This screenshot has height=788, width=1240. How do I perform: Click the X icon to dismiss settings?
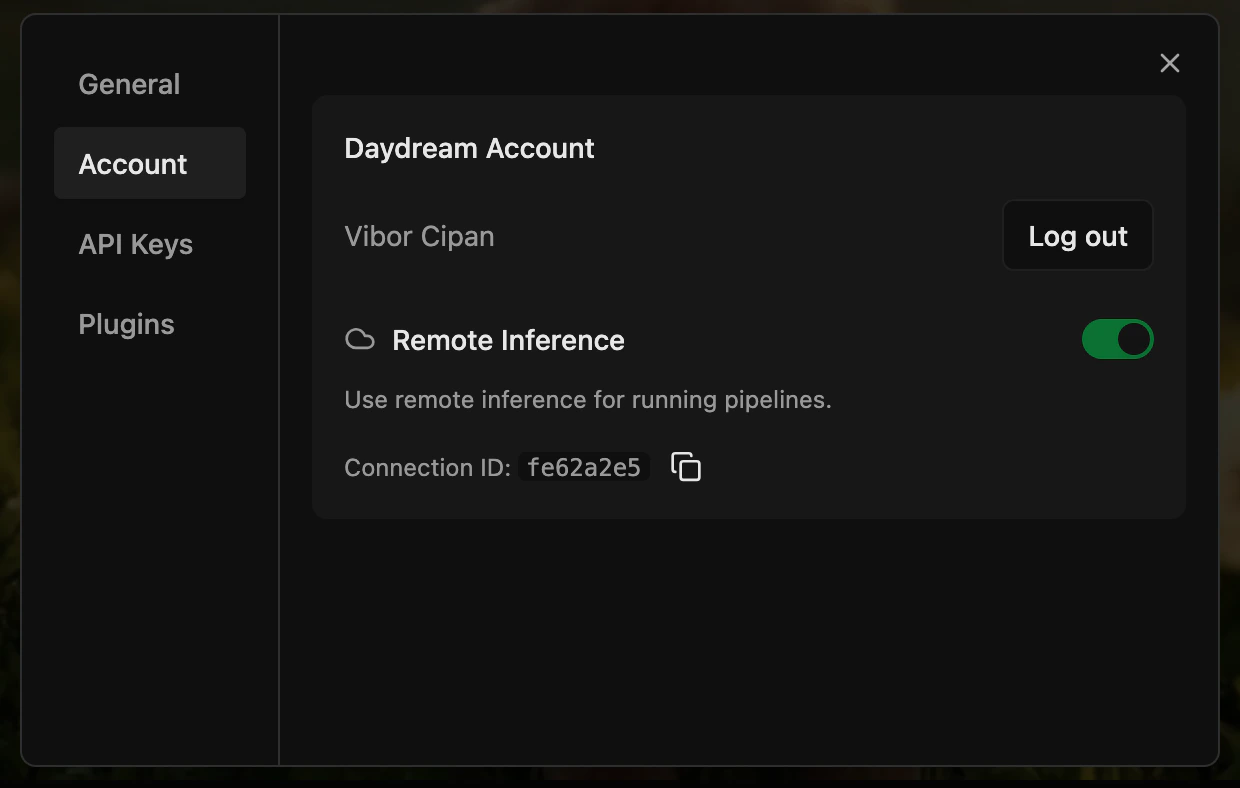click(x=1169, y=63)
